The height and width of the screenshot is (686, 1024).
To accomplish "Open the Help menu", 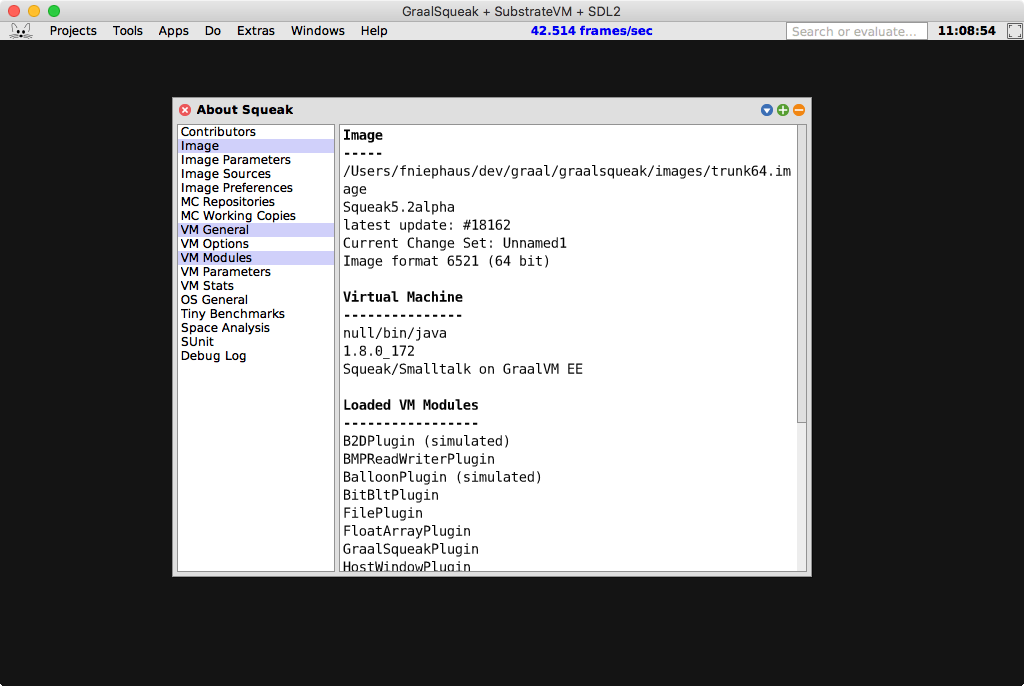I will (374, 31).
